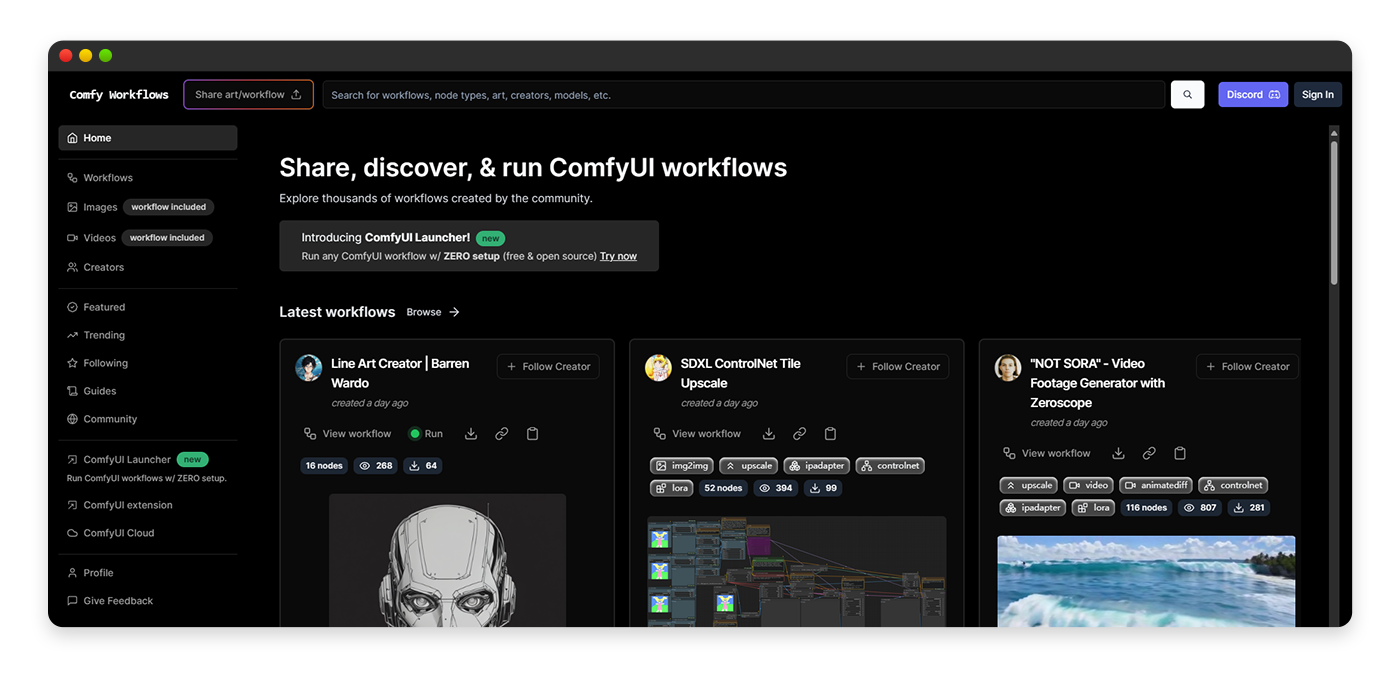
Task: View workflow for NOT SORA video generator
Action: click(1047, 454)
